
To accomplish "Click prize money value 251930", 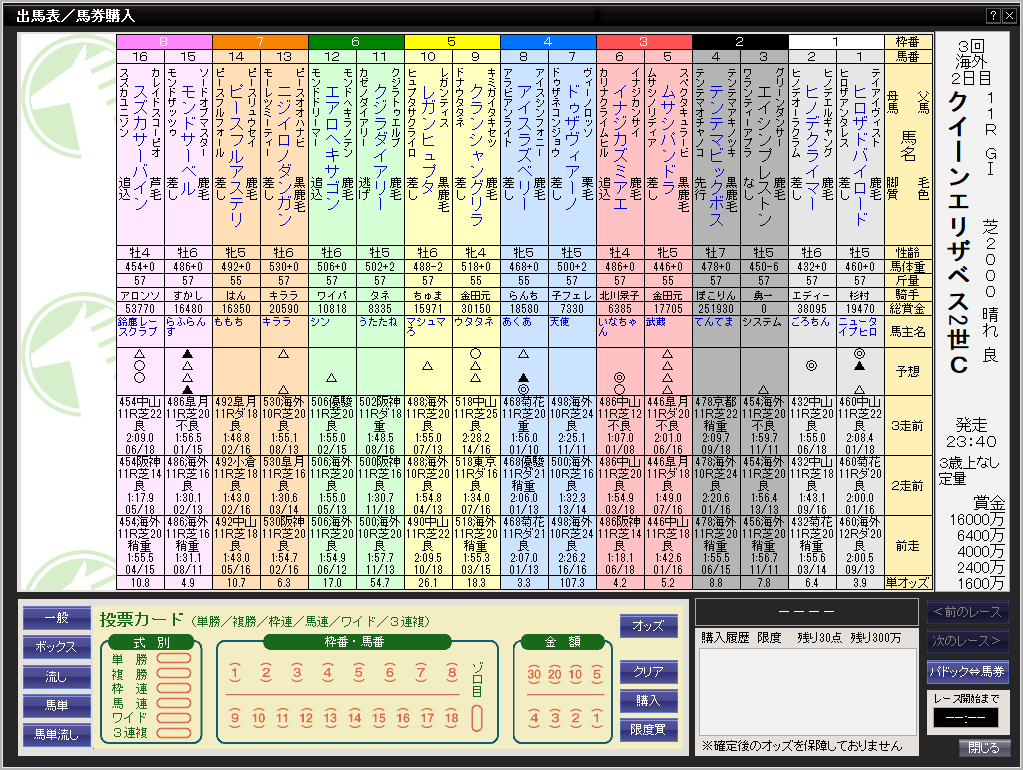I will [716, 309].
